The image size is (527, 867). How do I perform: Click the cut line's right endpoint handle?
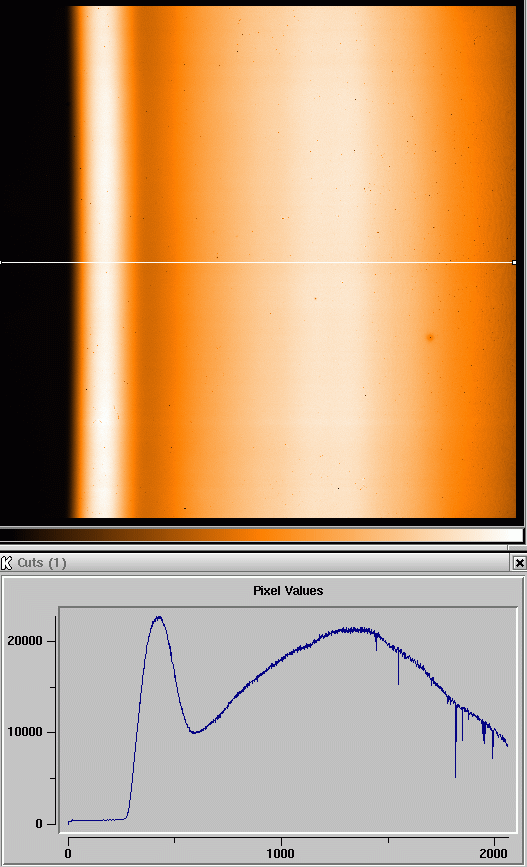pos(514,263)
